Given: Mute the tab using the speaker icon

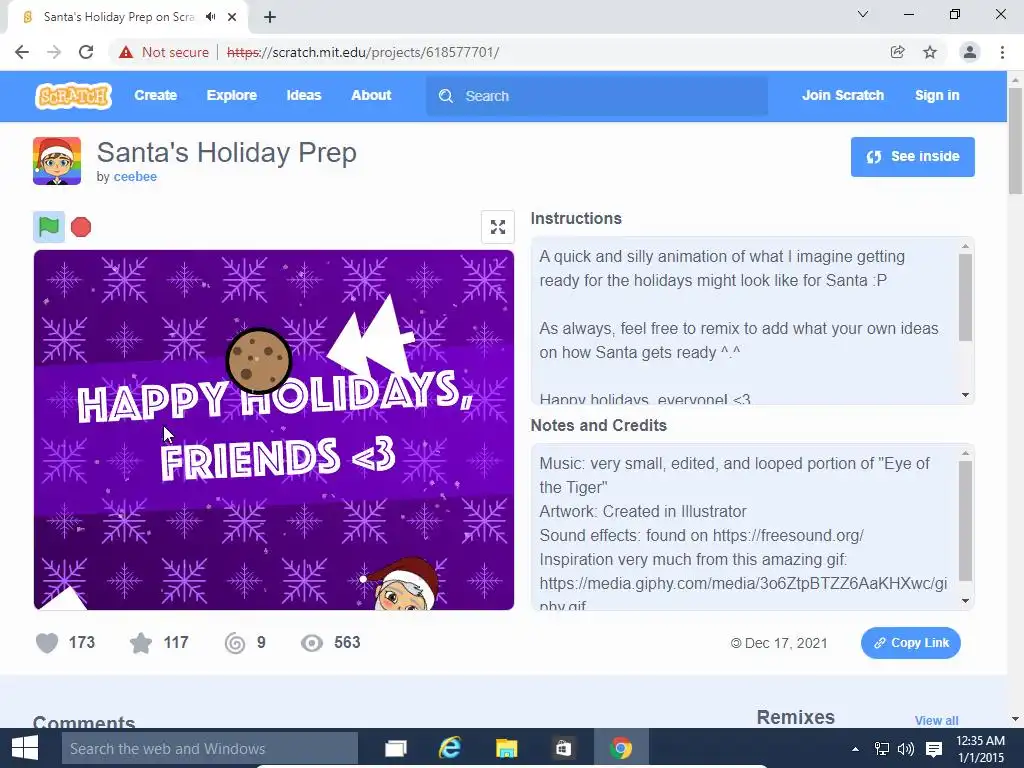Looking at the screenshot, I should (210, 17).
